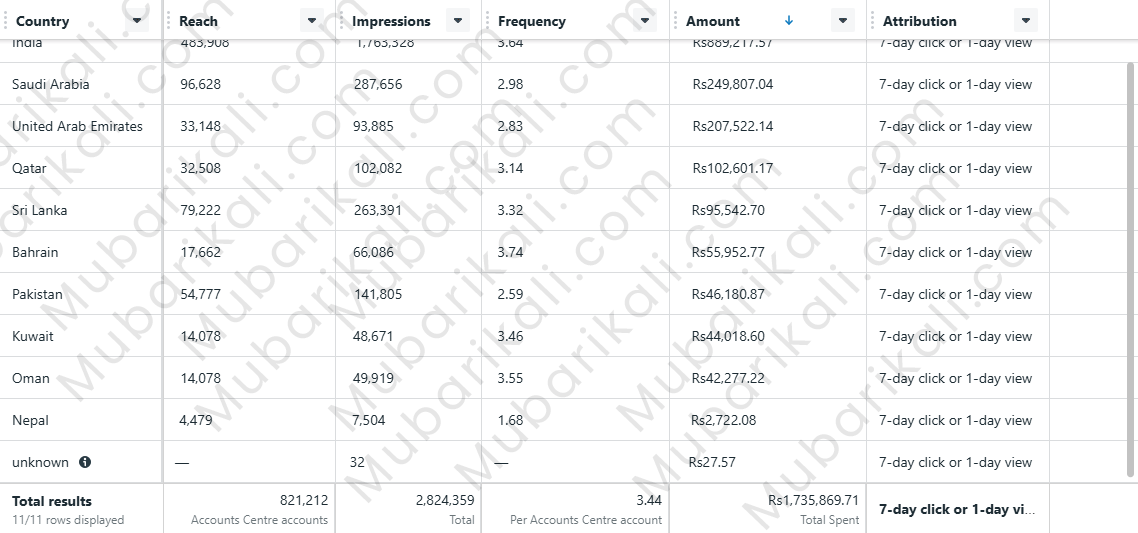
Task: Click the Reach column header label
Action: (199, 21)
